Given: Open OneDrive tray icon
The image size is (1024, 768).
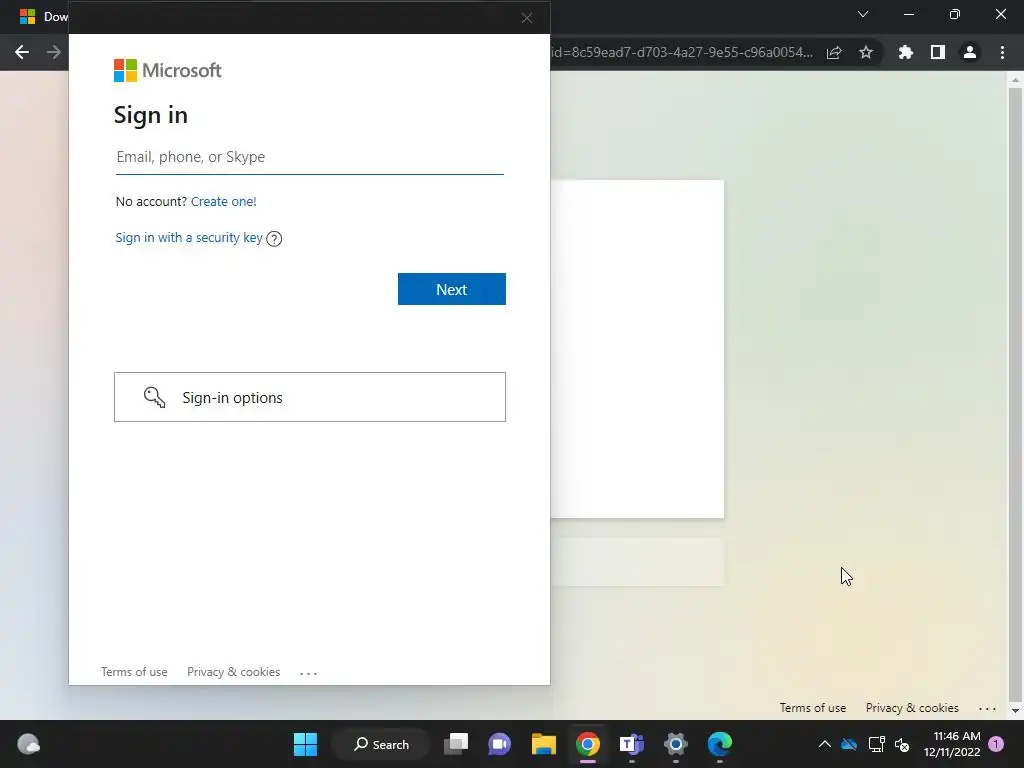Looking at the screenshot, I should coord(849,744).
